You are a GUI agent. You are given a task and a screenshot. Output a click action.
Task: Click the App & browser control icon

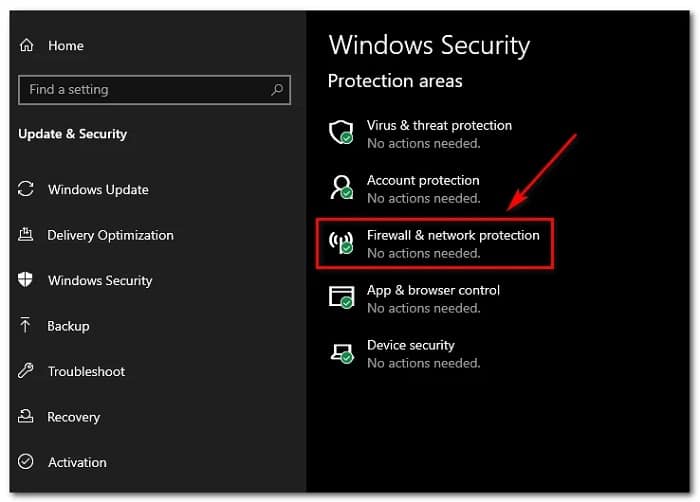[341, 297]
